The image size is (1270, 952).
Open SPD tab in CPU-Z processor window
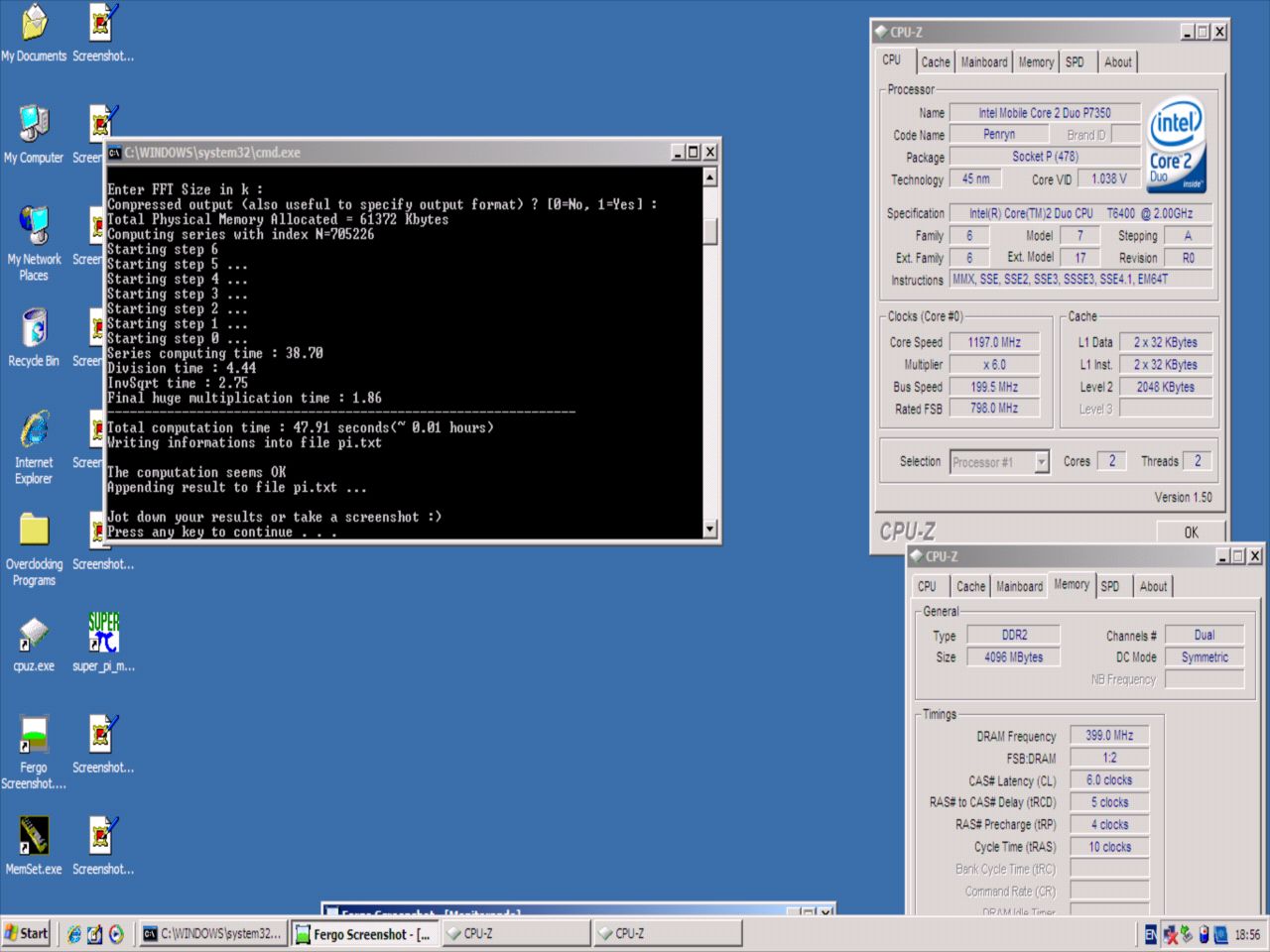1075,61
